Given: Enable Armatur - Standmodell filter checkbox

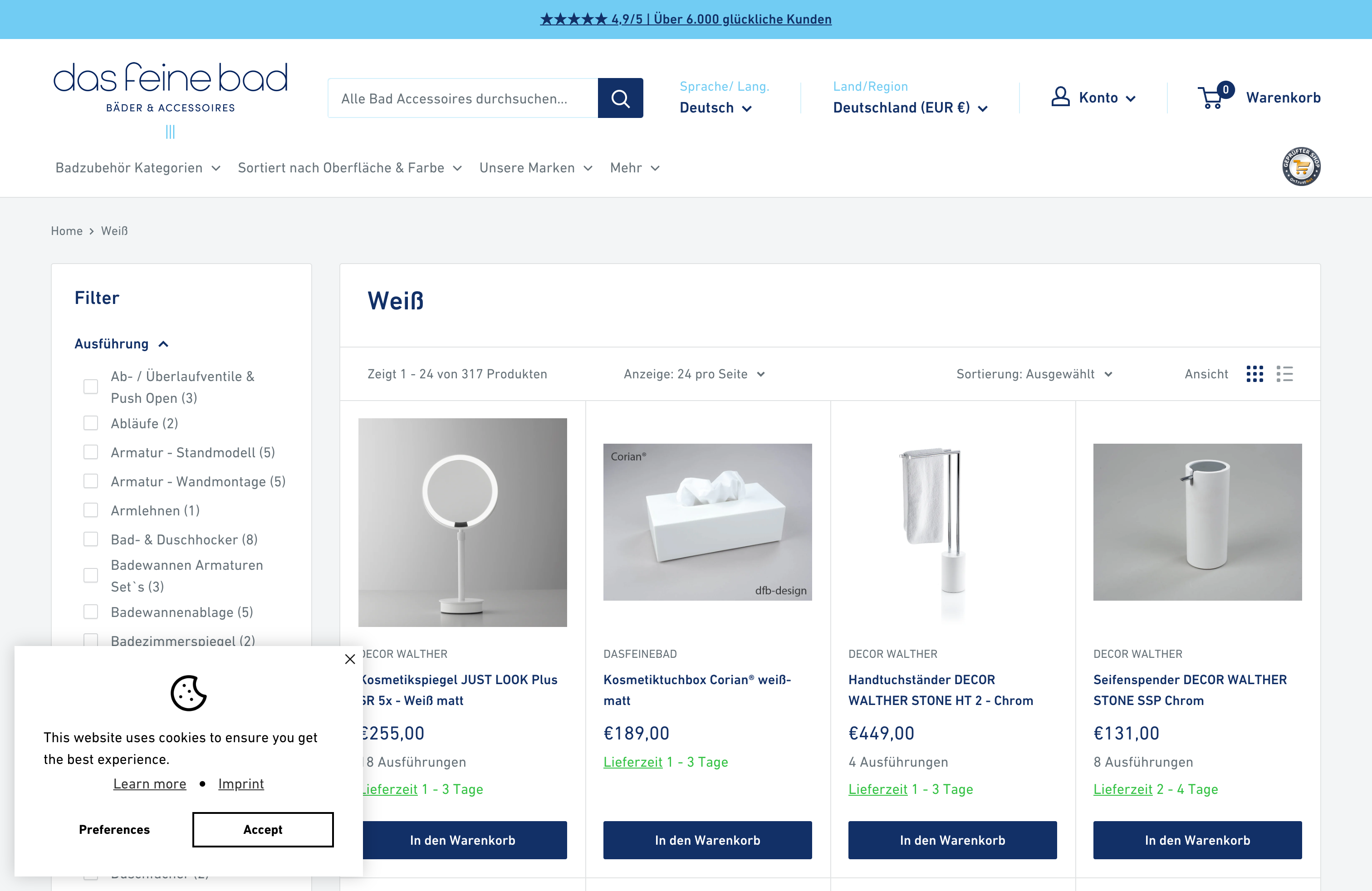Looking at the screenshot, I should [90, 452].
